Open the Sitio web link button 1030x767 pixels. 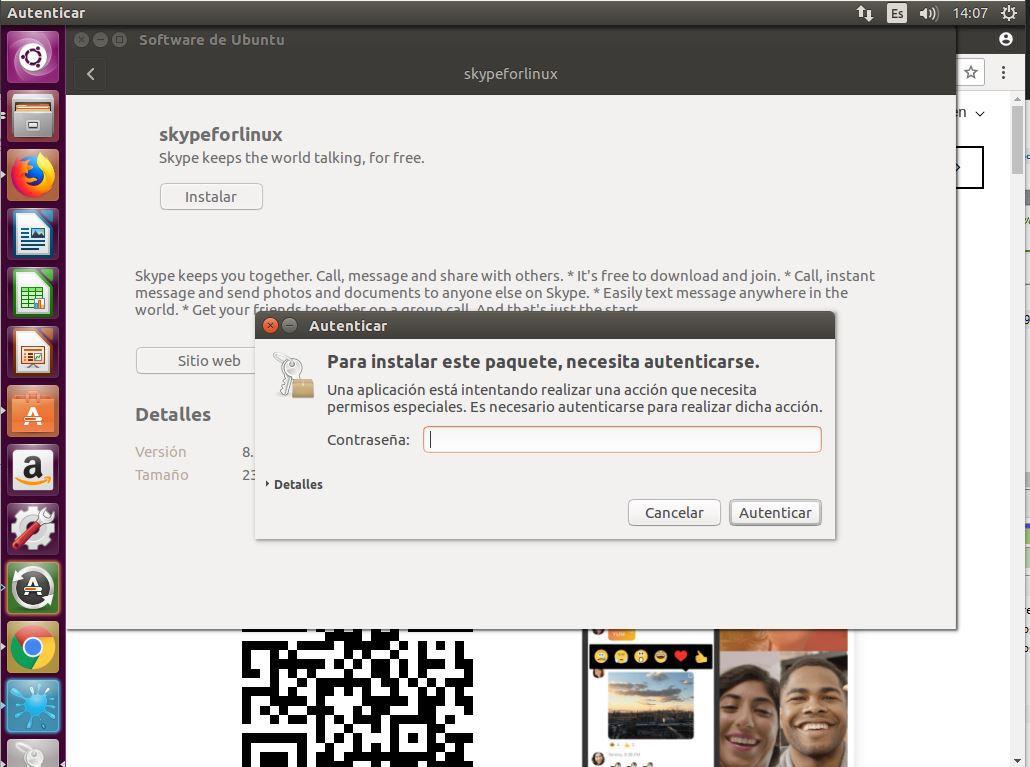click(208, 360)
